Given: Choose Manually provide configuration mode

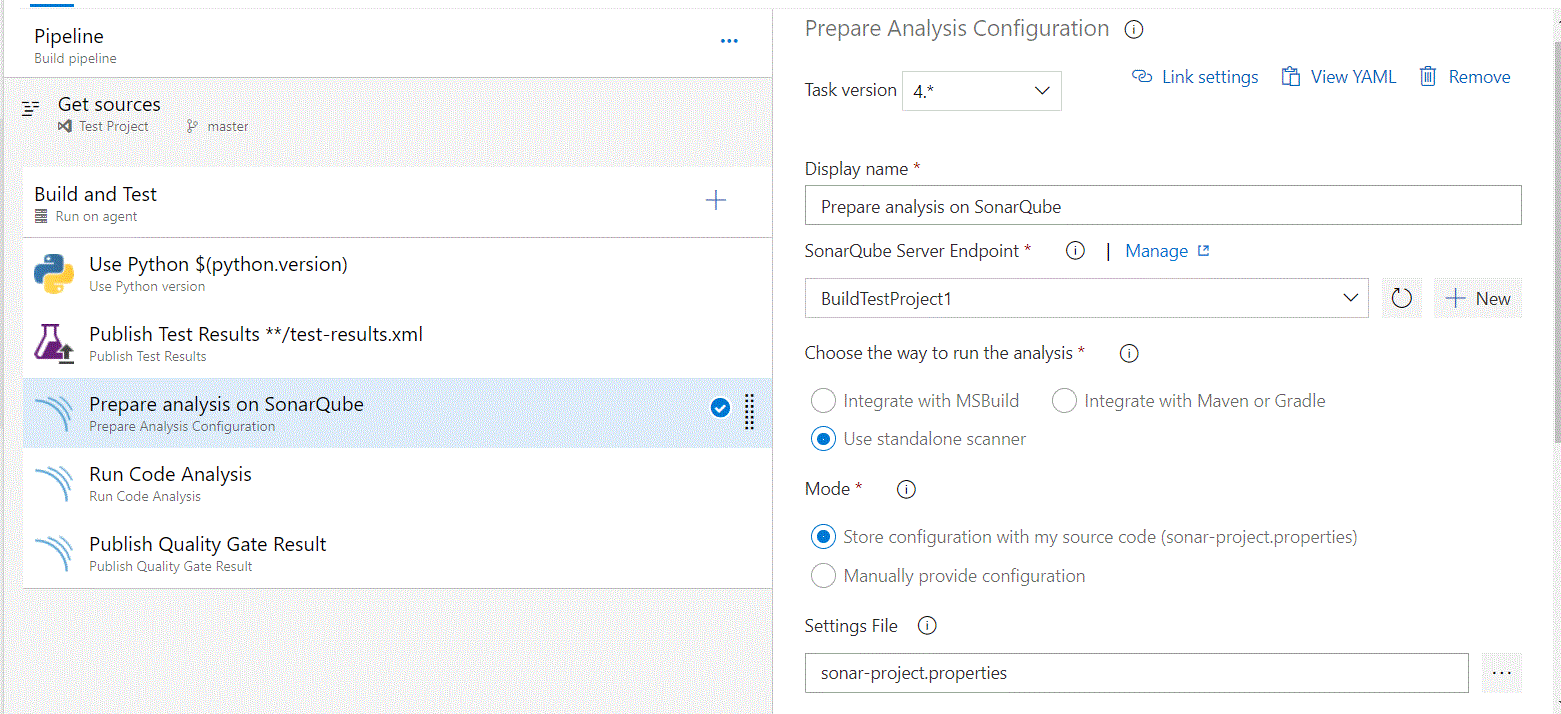Looking at the screenshot, I should [x=823, y=576].
